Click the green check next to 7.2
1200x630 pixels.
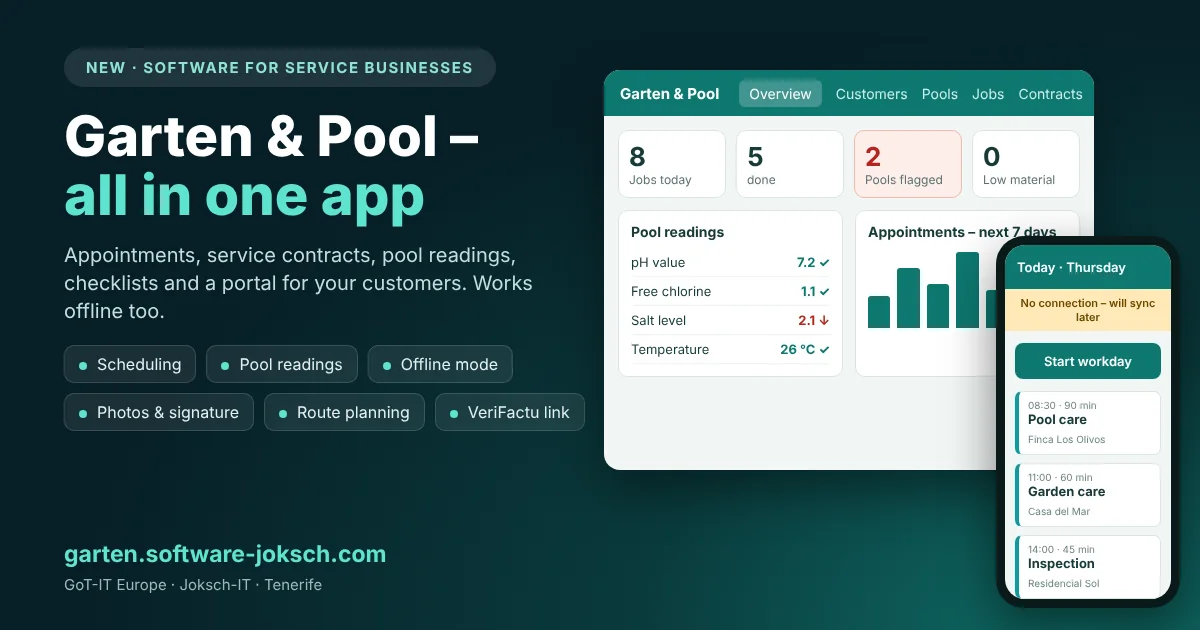coord(825,263)
